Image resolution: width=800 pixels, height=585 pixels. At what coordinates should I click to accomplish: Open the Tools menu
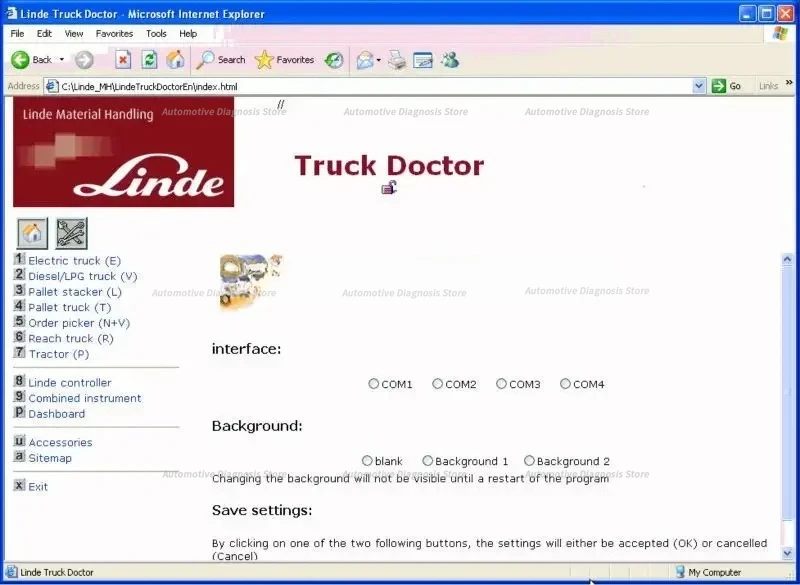[x=156, y=34]
